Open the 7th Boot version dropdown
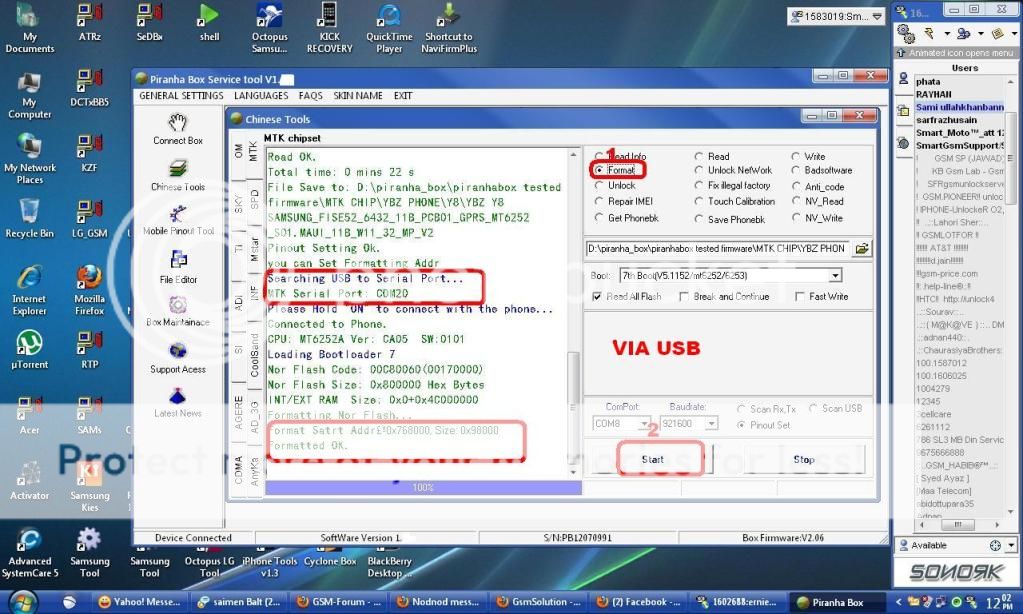Screen dimensions: 1023x614 click(835, 275)
